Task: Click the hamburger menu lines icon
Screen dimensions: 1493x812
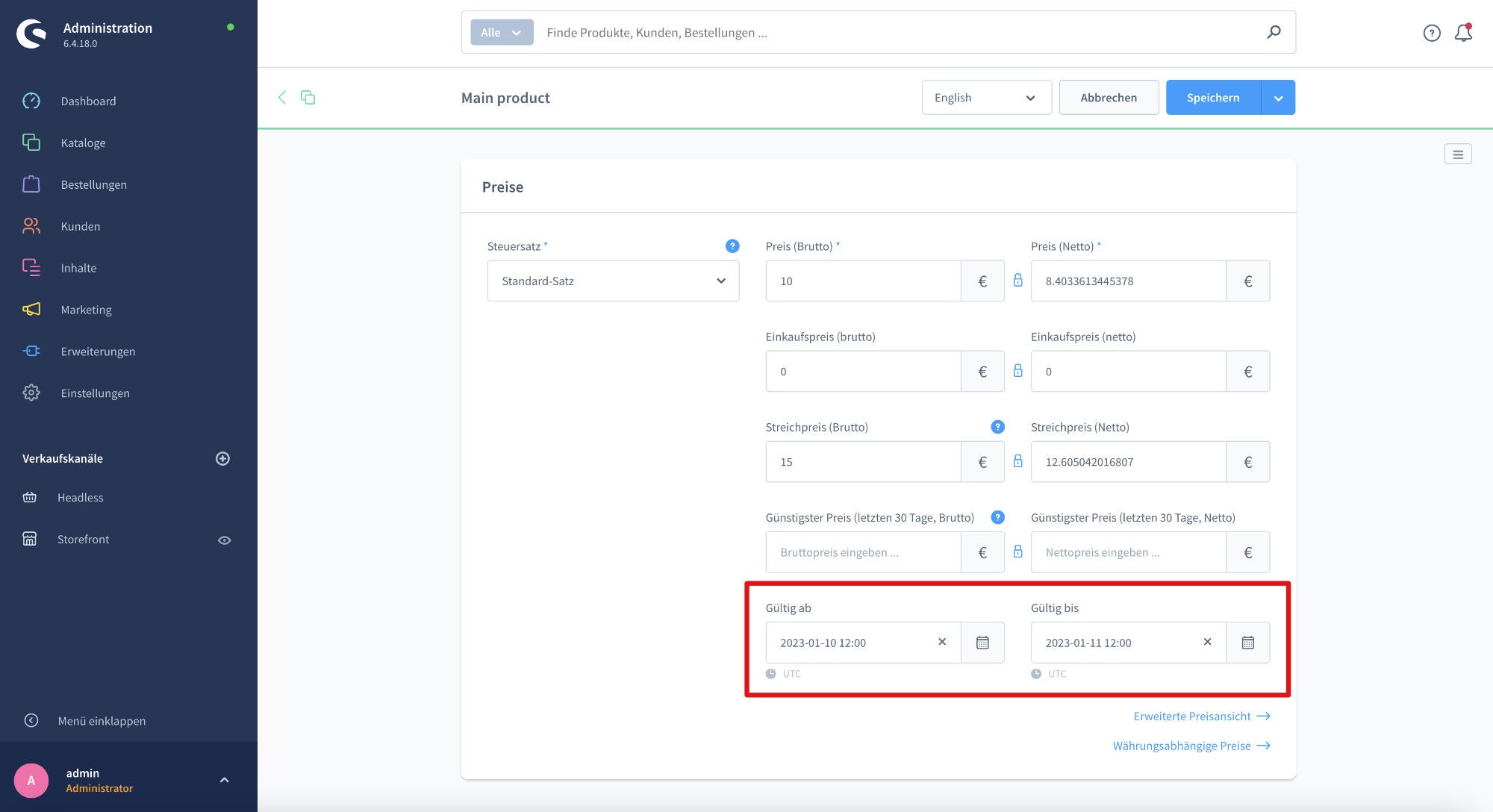Action: pos(1459,155)
